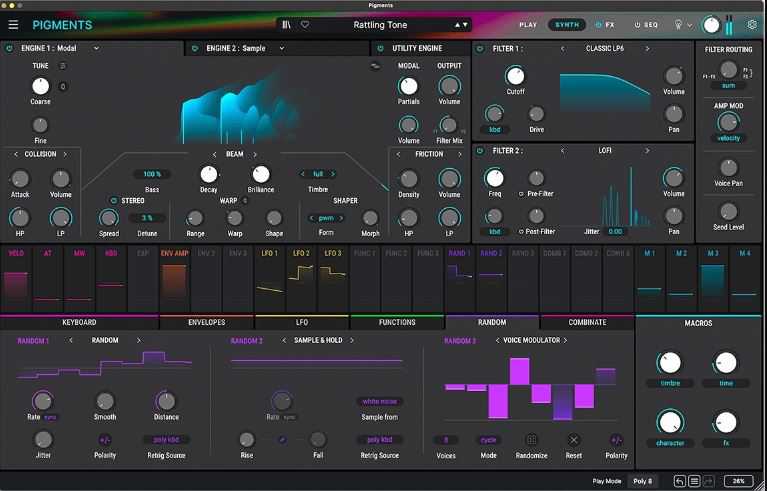
Task: Click the Rattling Tone preset name
Action: (380, 25)
